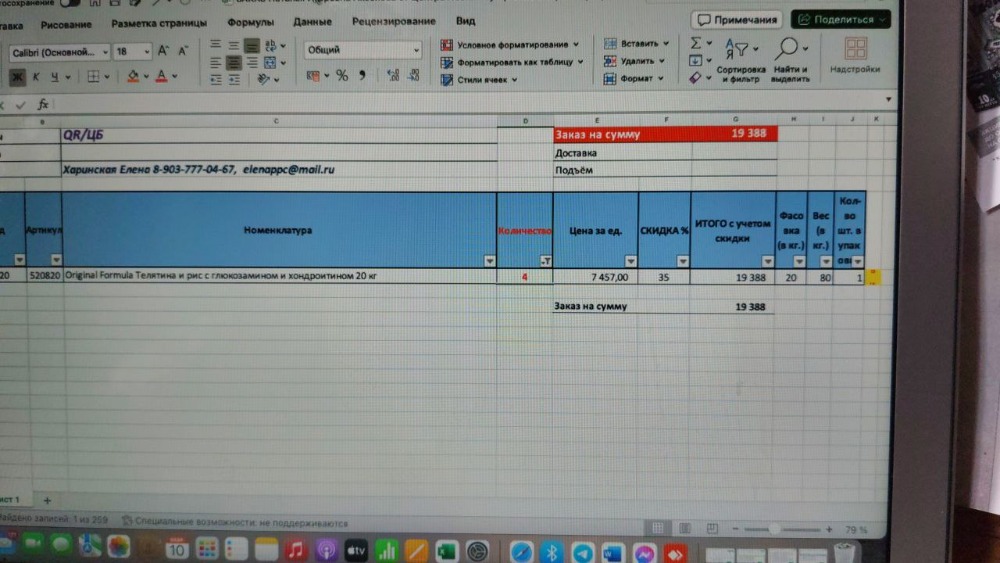
Task: Toggle italic formatting (К button)
Action: tap(37, 76)
